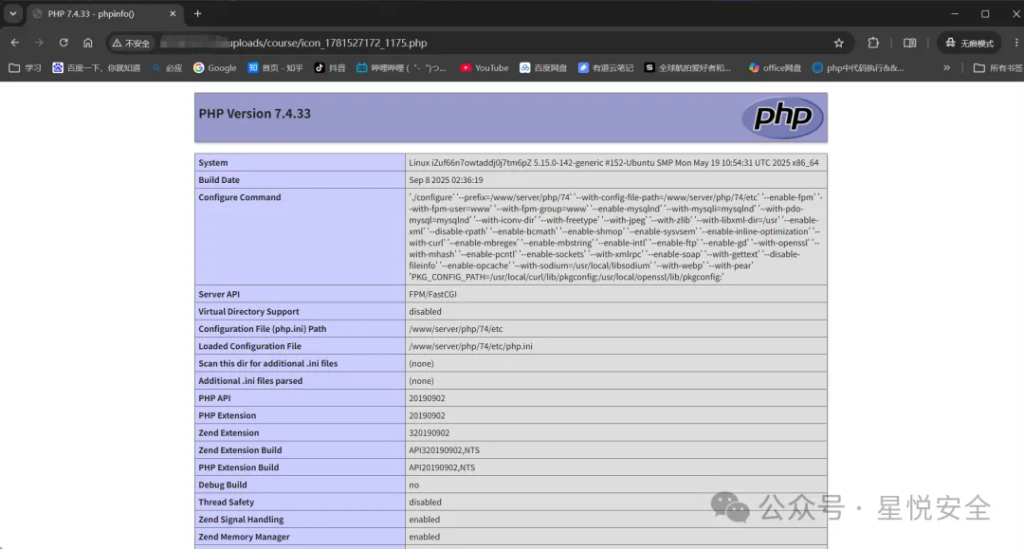
Task: Click the Configuration File (php.ini) Path label
Action: (x=262, y=329)
